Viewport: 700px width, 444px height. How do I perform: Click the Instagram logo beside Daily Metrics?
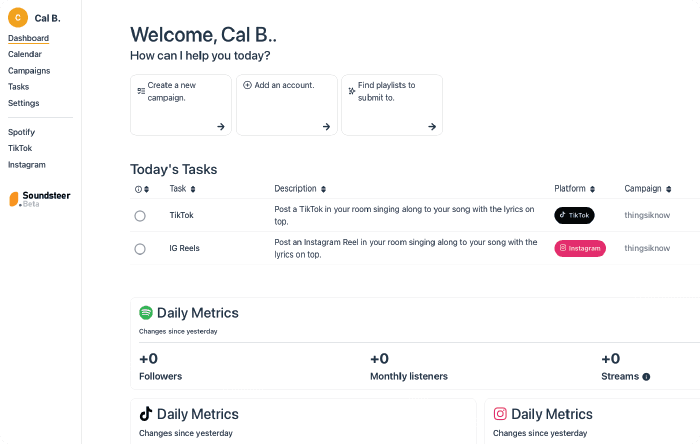pos(500,414)
